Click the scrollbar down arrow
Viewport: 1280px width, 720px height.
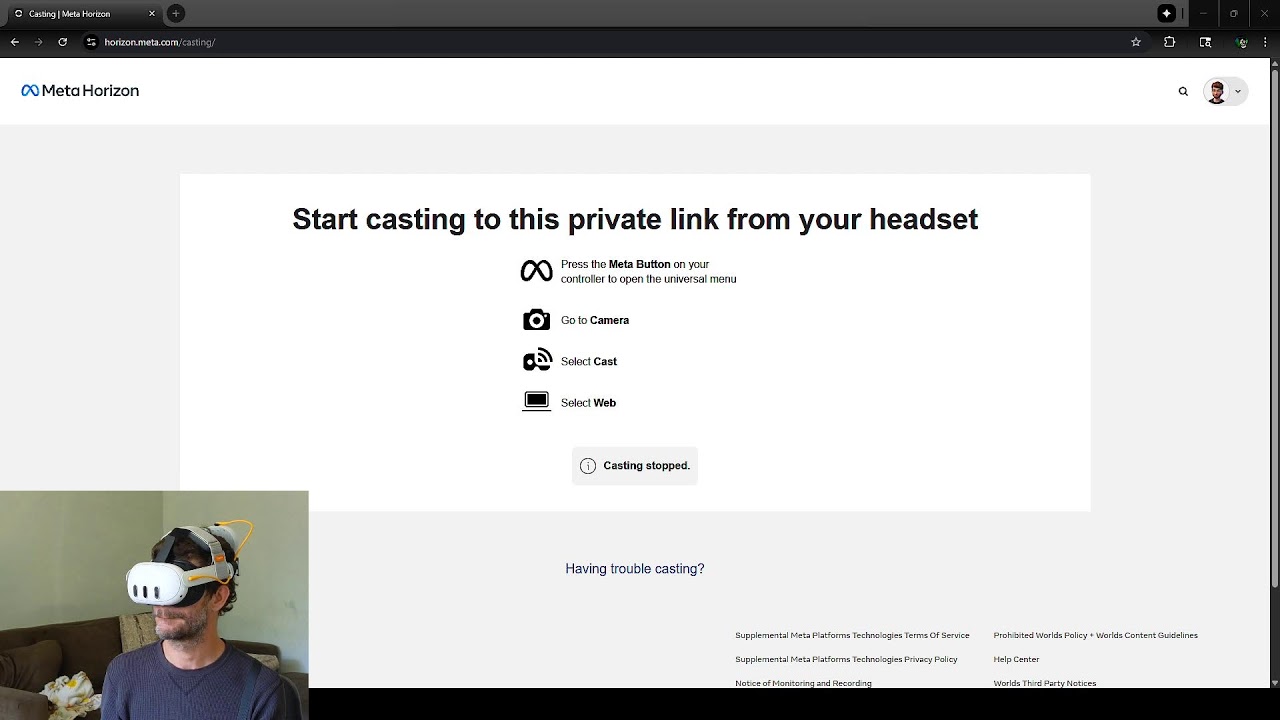[1274, 682]
